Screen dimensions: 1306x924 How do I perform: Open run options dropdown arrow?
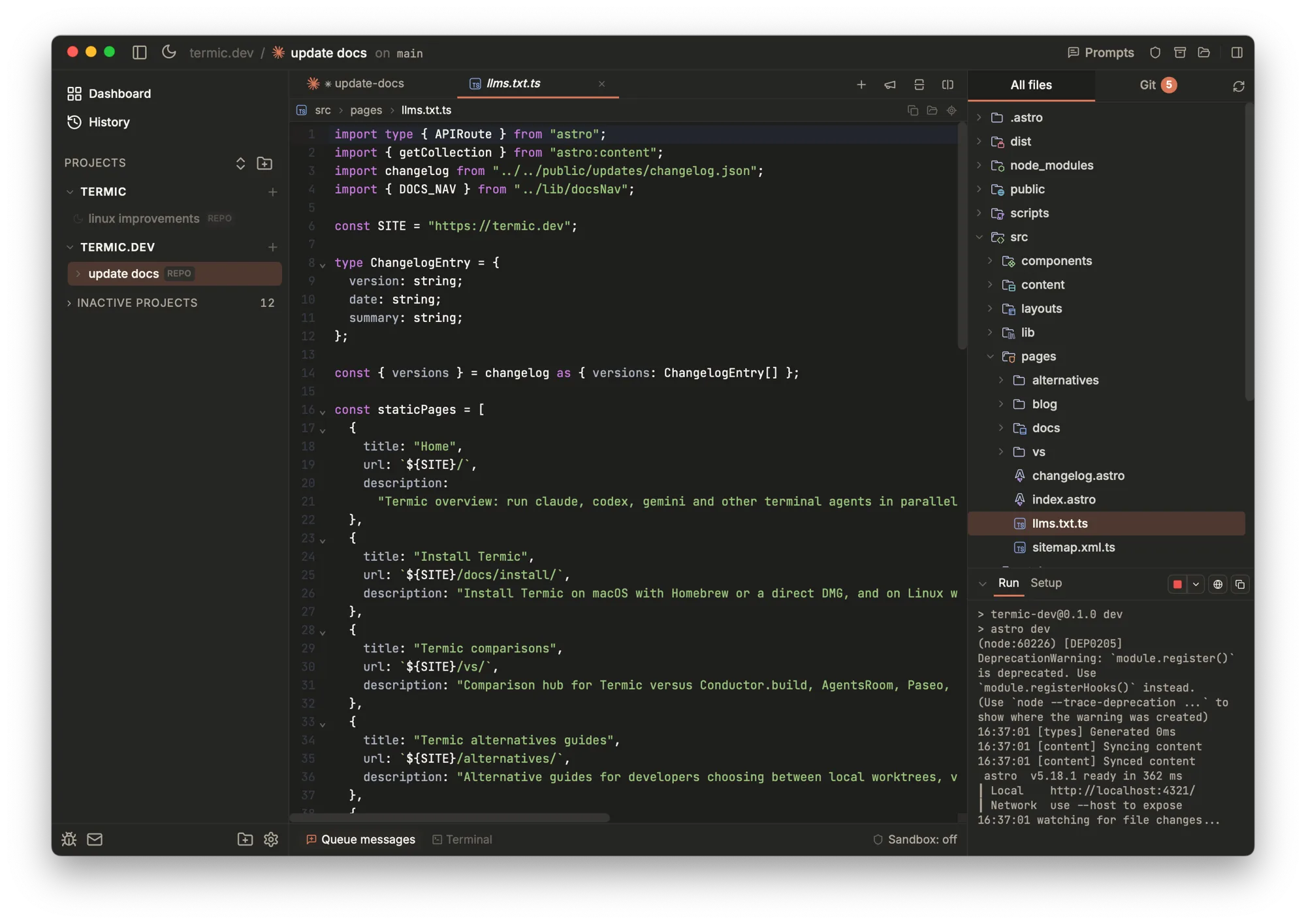pos(1195,584)
